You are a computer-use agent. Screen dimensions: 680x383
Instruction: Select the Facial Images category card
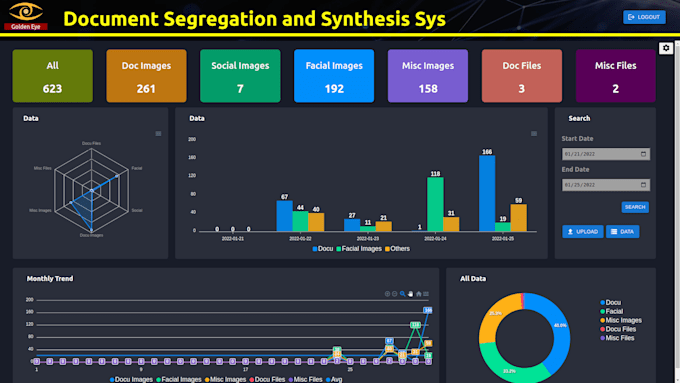[x=334, y=76]
